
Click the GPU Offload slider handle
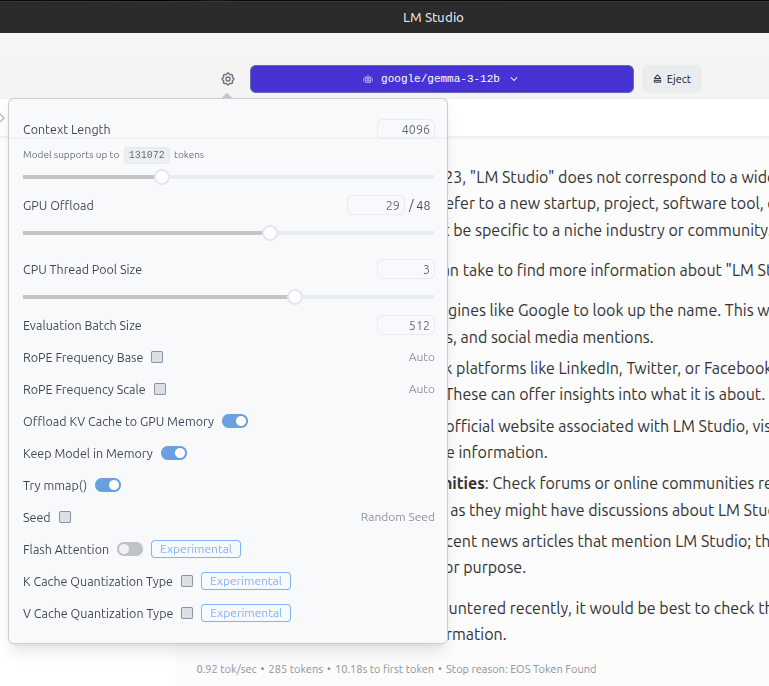pyautogui.click(x=270, y=233)
